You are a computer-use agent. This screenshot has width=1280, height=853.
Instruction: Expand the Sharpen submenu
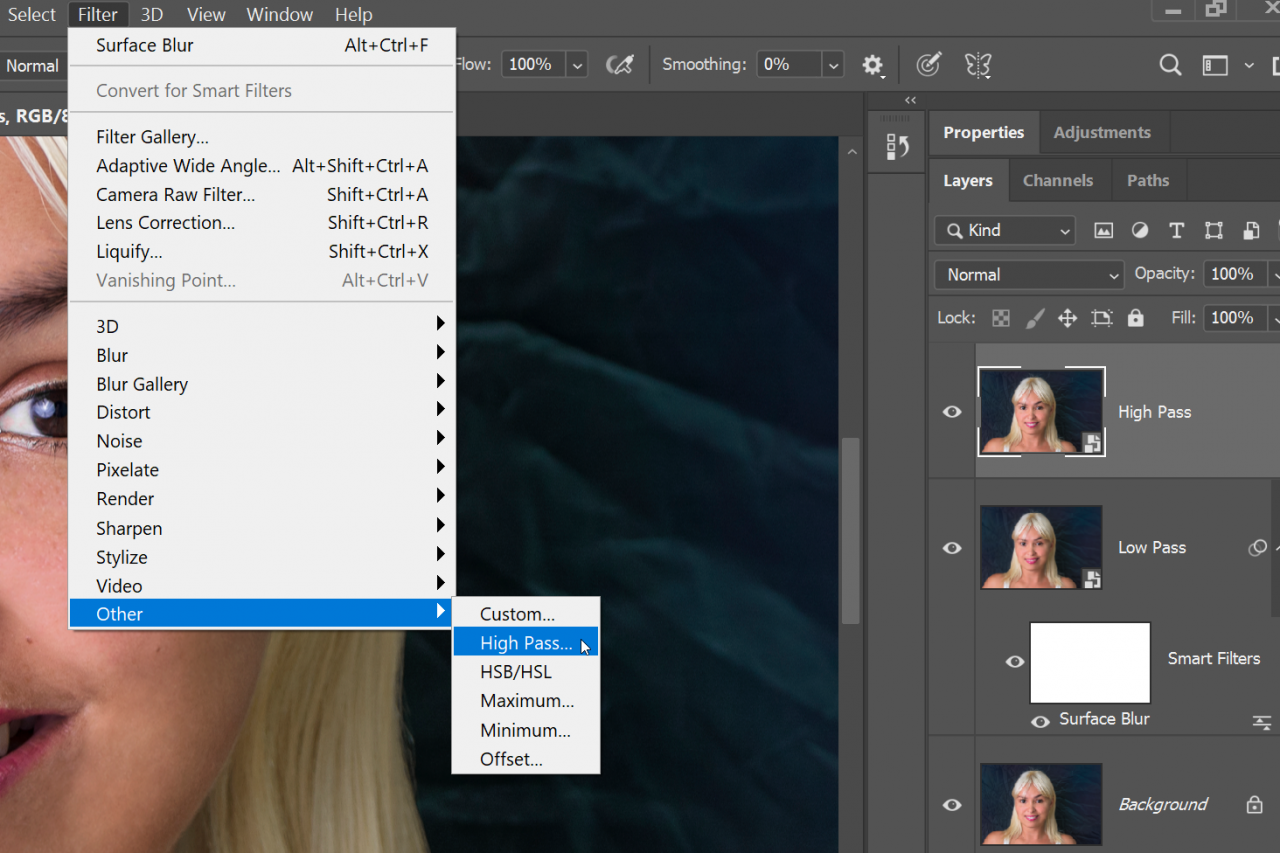(x=262, y=528)
